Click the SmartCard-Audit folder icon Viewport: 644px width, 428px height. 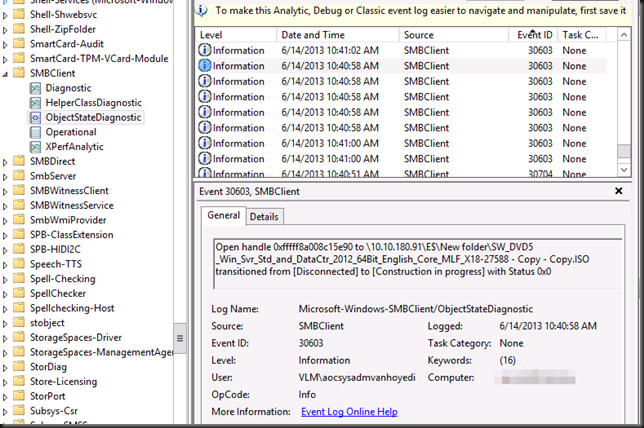[19, 44]
